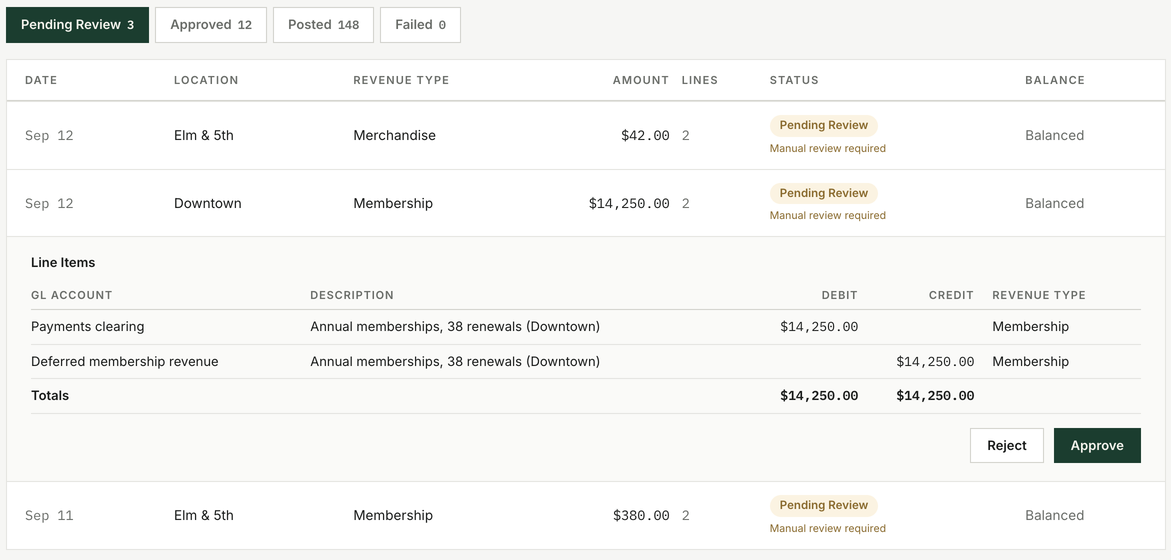Click the Status column header
1171x560 pixels.
(x=794, y=80)
